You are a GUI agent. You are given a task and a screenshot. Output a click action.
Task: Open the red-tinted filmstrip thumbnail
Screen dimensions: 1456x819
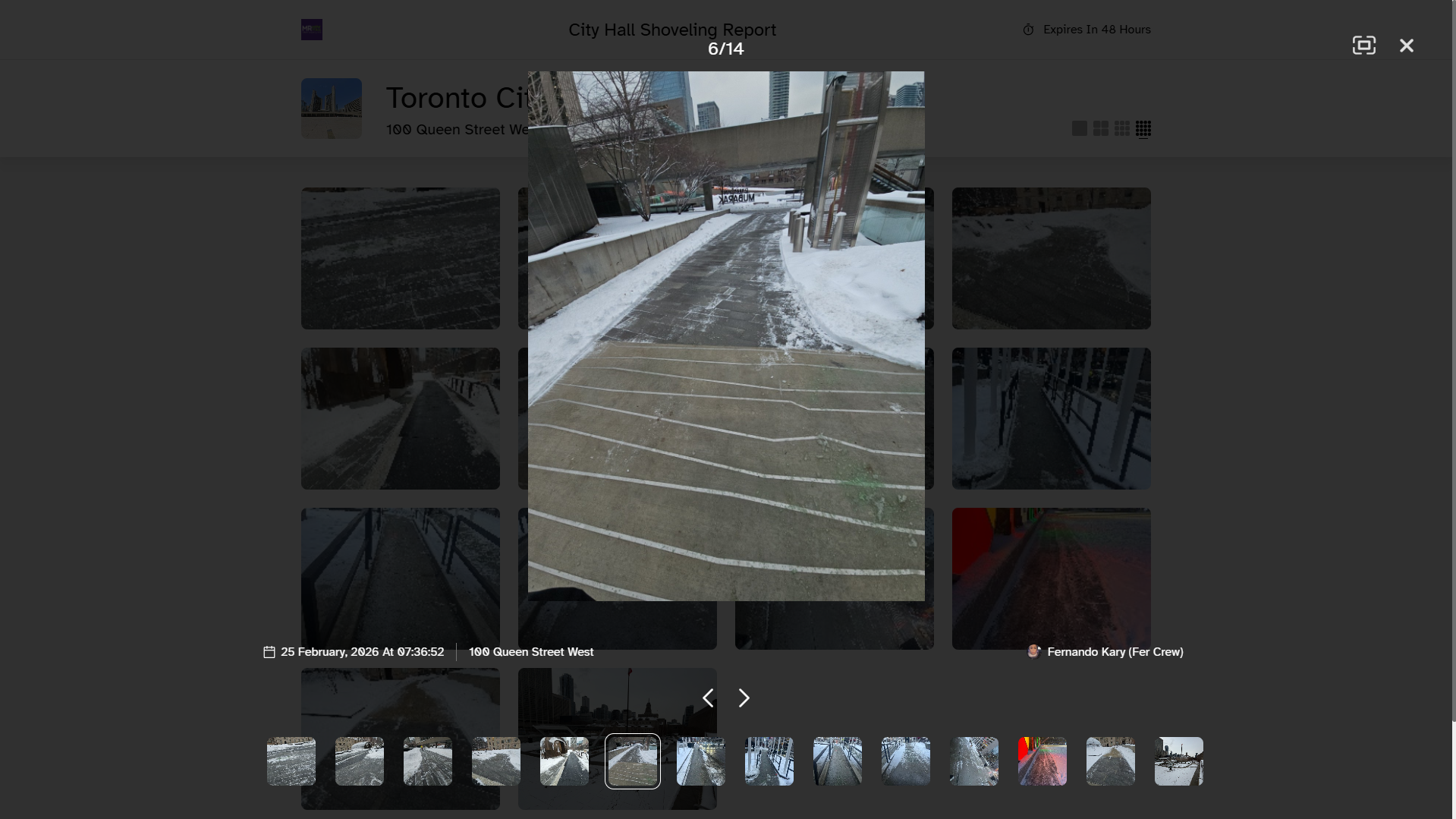coord(1042,761)
